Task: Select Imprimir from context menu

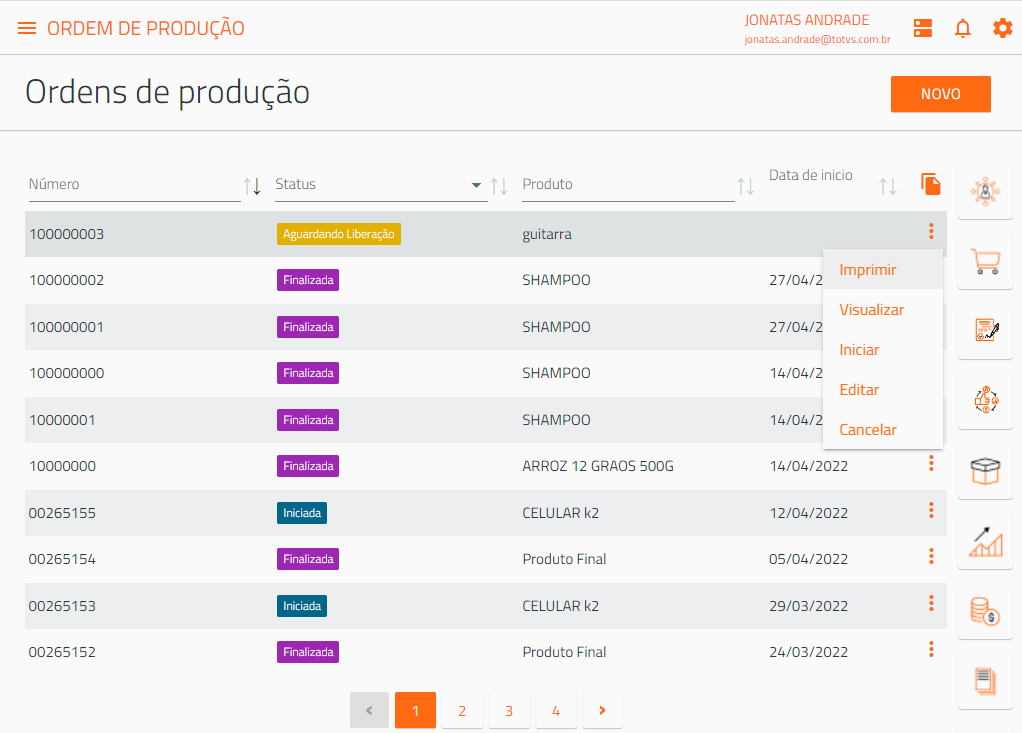Action: click(x=883, y=270)
